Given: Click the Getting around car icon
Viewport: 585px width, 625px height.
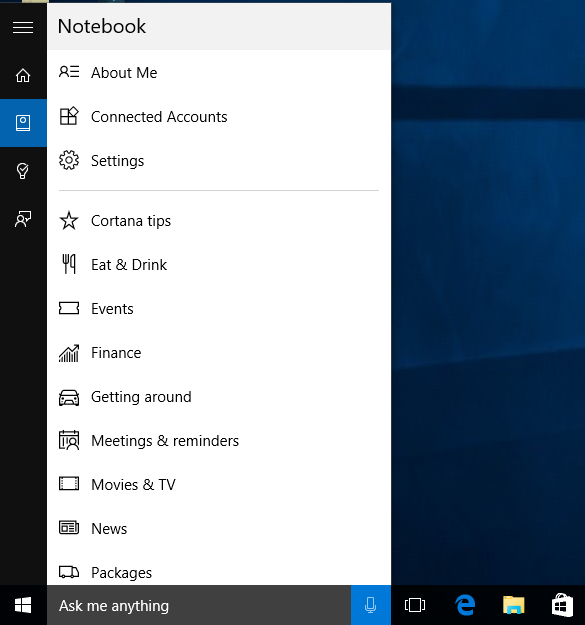Looking at the screenshot, I should pos(69,397).
